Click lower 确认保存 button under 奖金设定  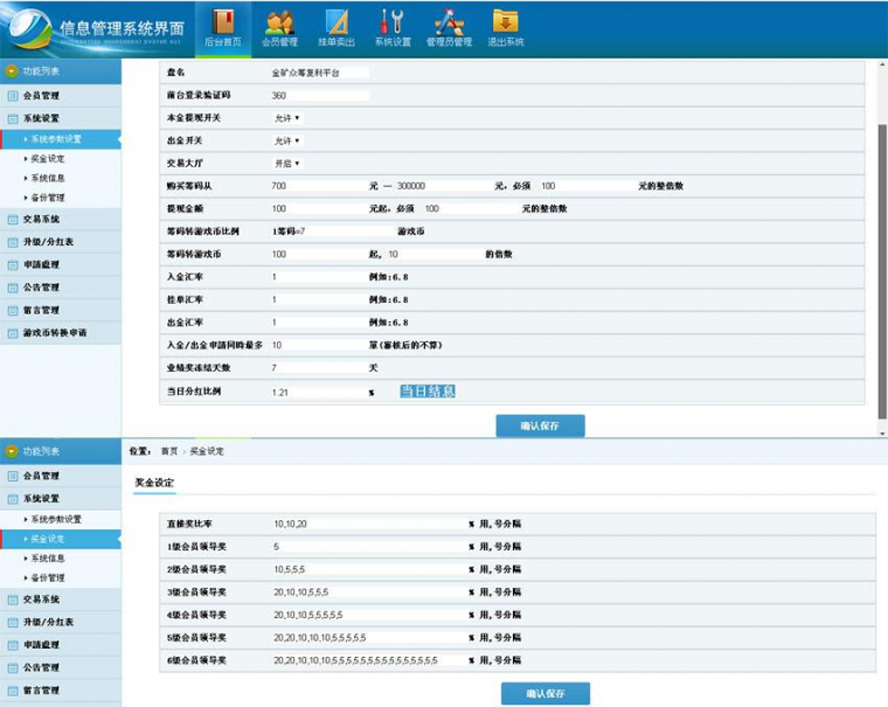pyautogui.click(x=545, y=693)
